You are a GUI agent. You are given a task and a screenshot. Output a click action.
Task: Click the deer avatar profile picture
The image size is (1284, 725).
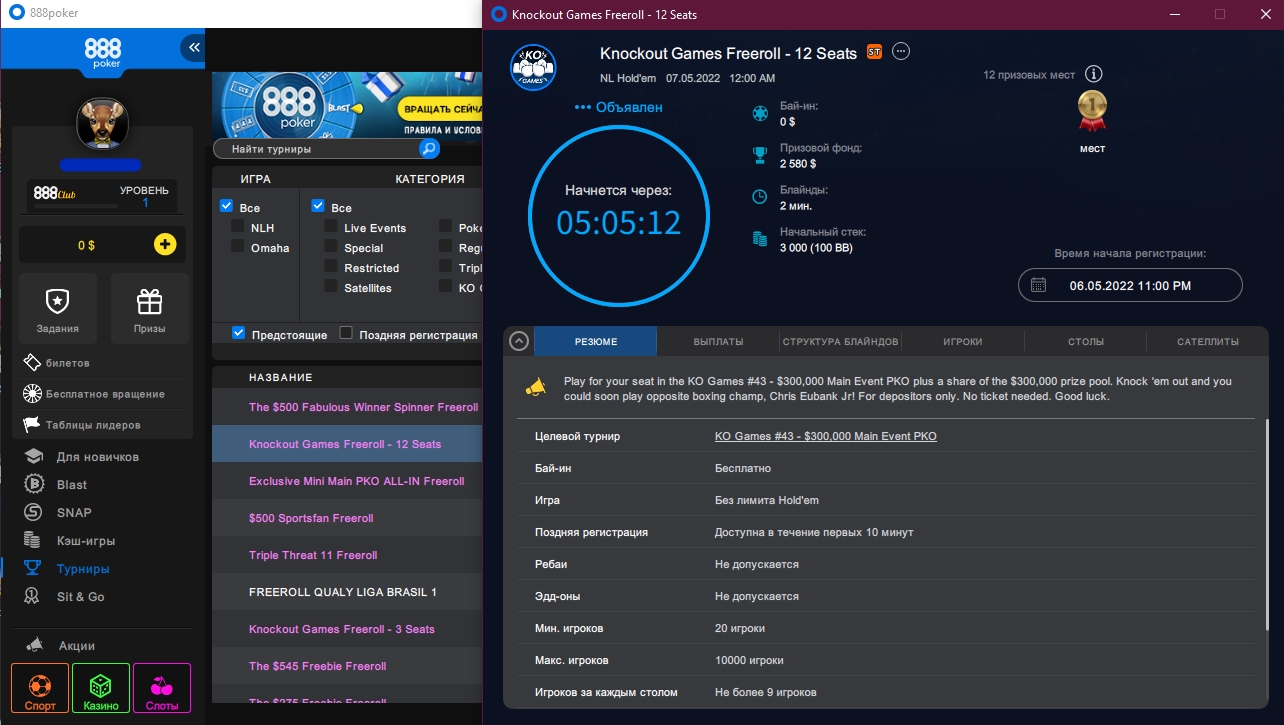point(102,124)
